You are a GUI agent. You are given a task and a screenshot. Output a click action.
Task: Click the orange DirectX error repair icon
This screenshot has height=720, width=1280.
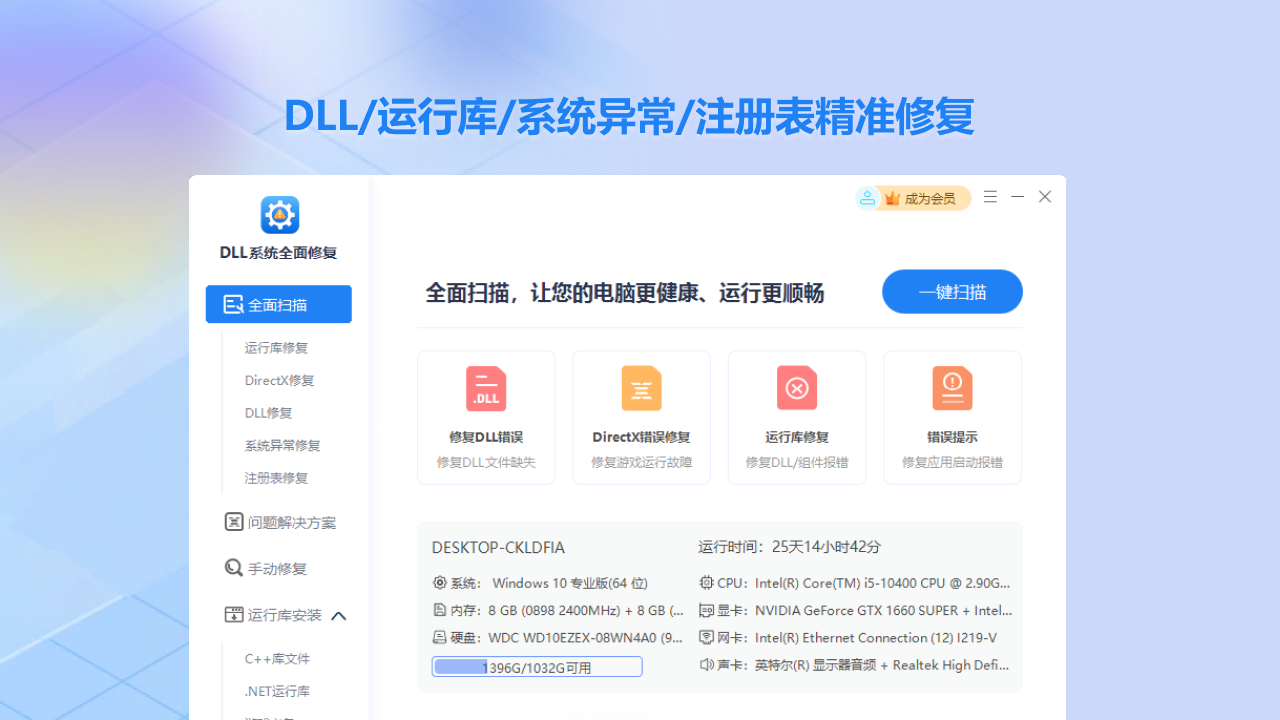[x=641, y=389]
